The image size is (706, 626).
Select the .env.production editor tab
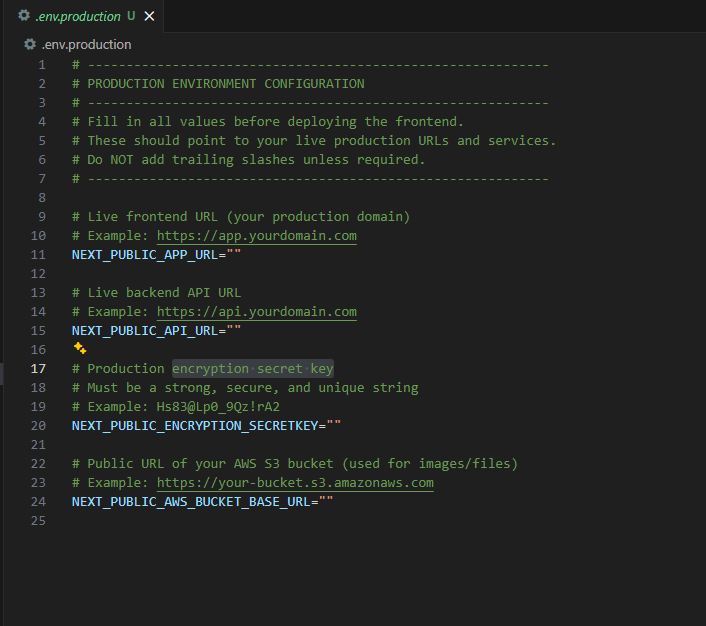click(83, 16)
